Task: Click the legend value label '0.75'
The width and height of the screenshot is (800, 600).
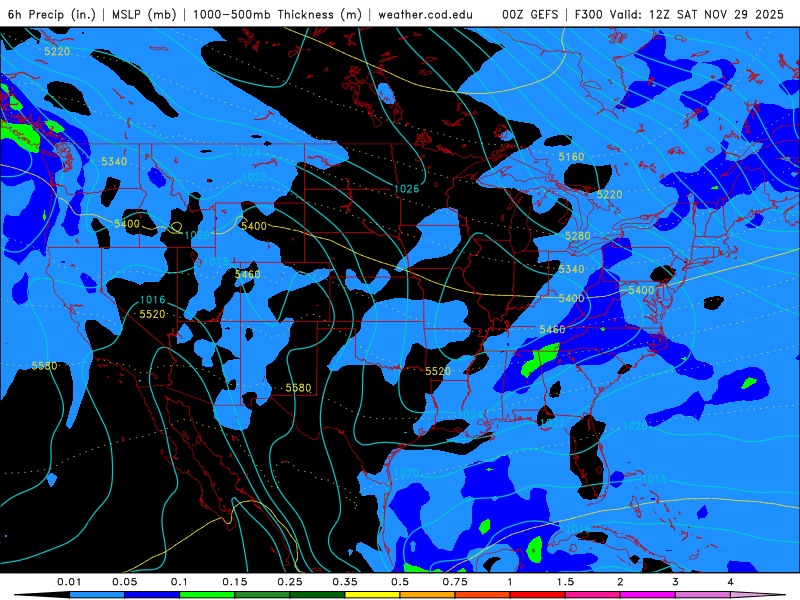Action: [455, 582]
